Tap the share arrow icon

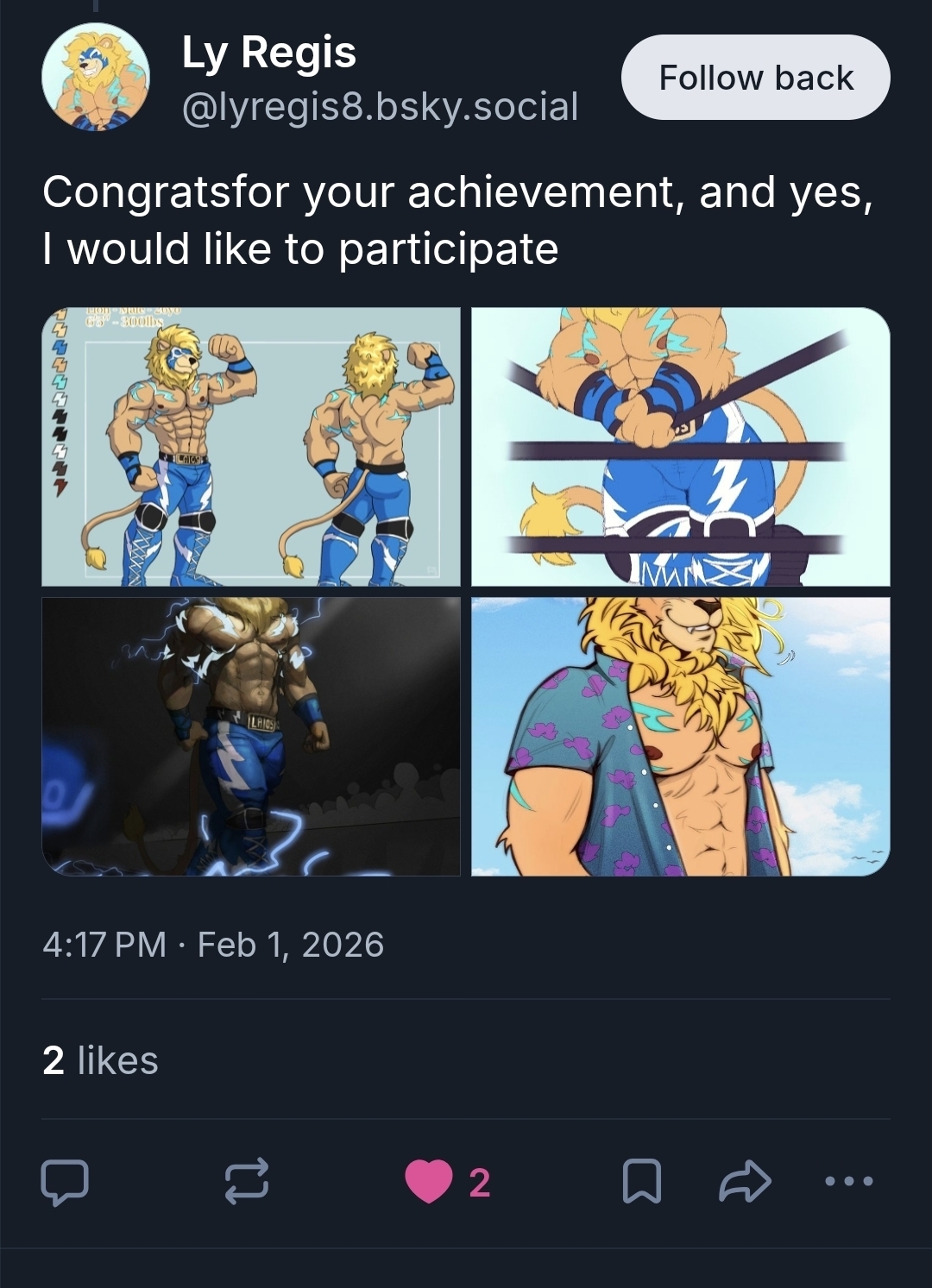[x=745, y=1182]
